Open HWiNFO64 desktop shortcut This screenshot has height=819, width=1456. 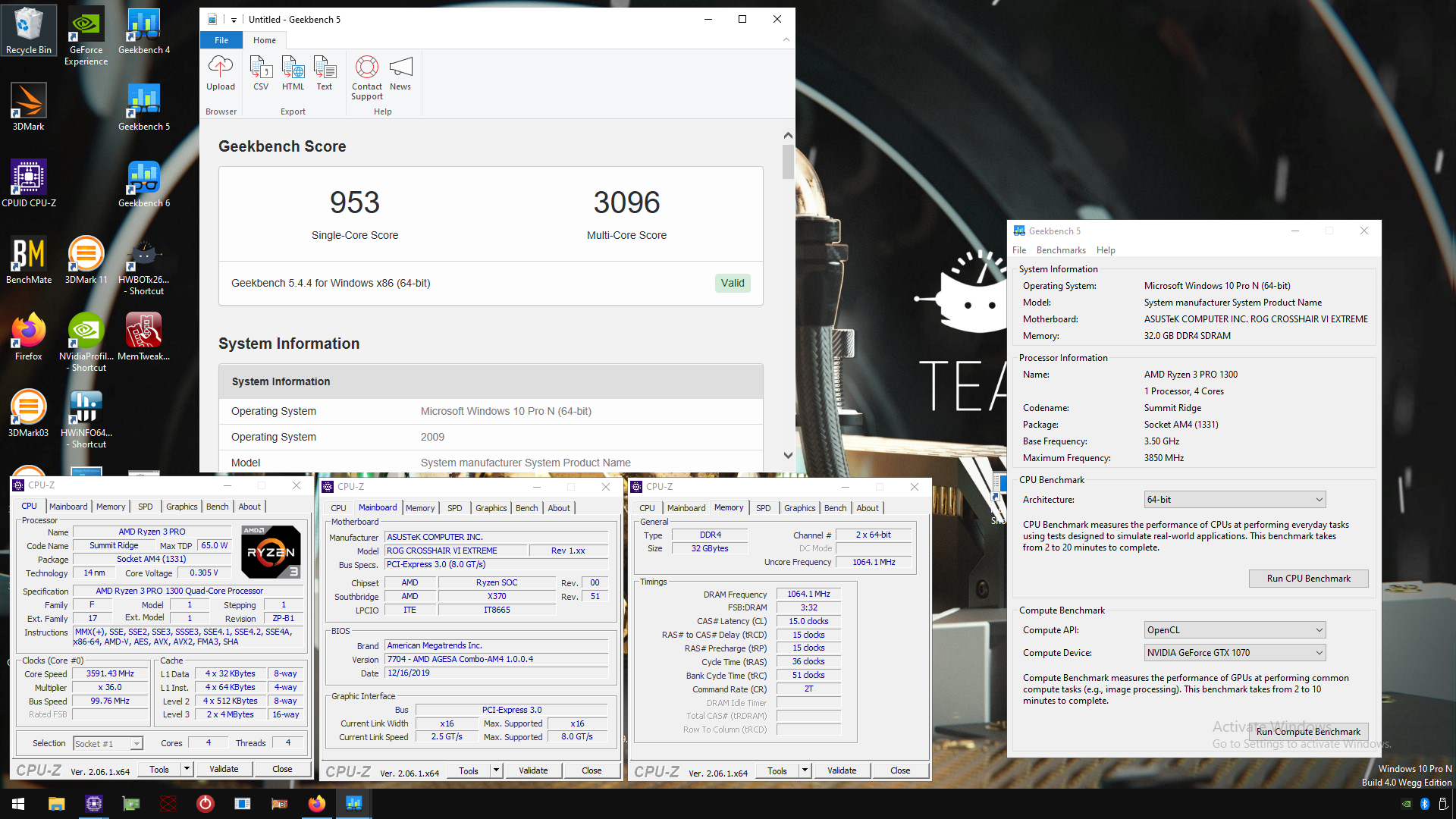click(86, 419)
